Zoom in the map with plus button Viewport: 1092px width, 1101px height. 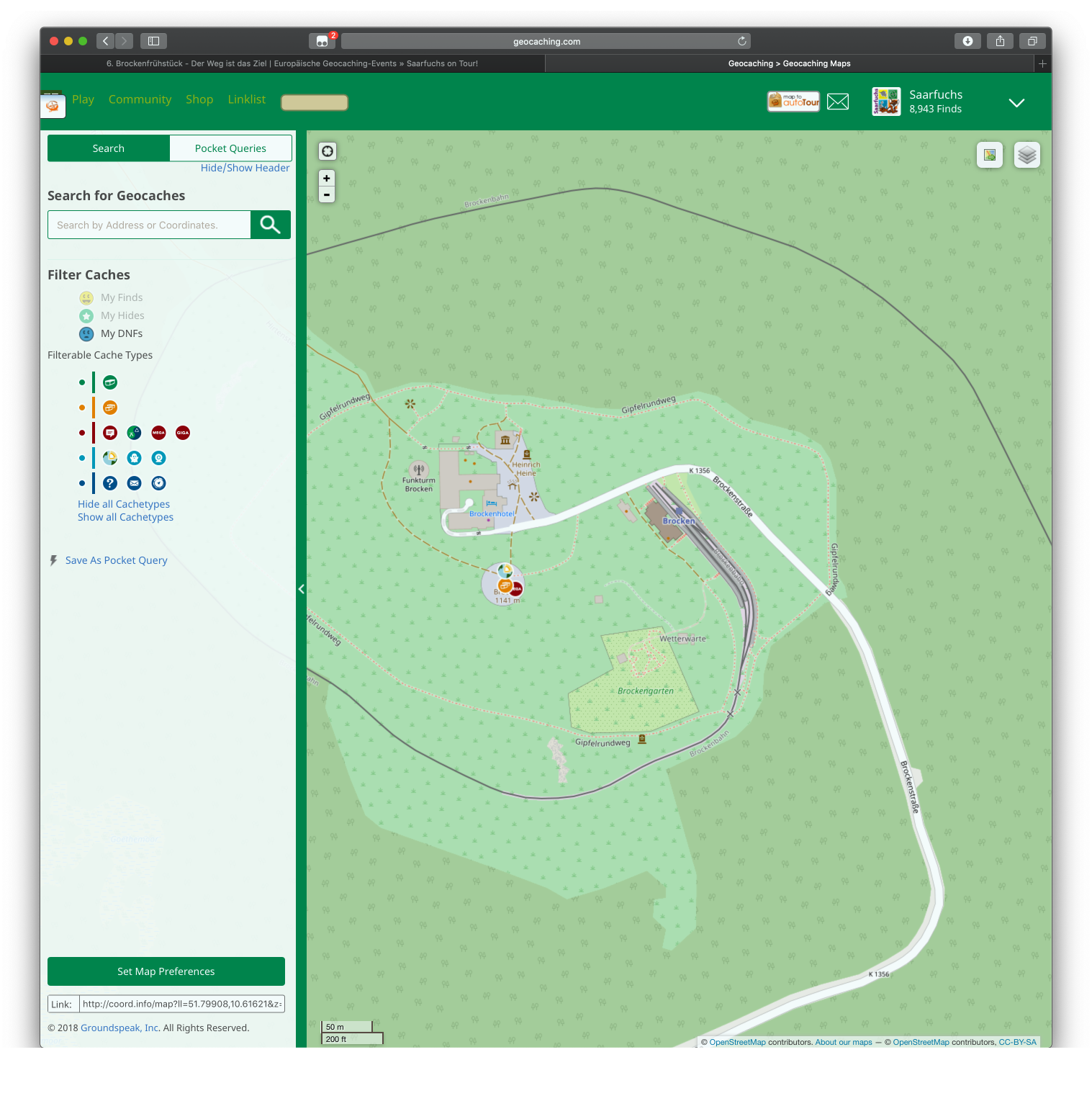pos(327,179)
